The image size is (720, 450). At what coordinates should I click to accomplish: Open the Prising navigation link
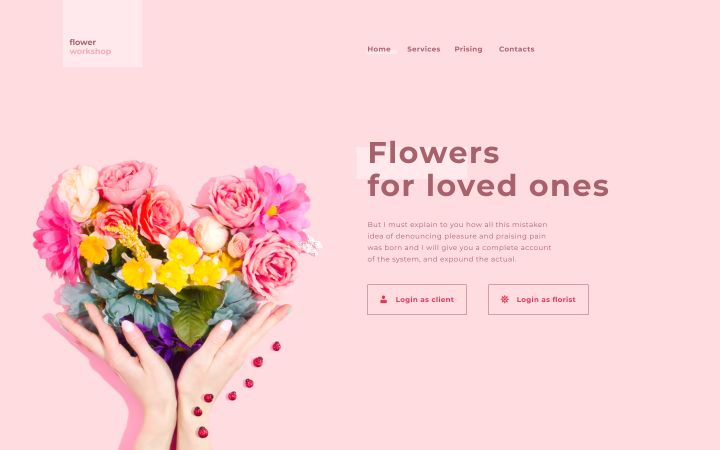click(x=468, y=49)
